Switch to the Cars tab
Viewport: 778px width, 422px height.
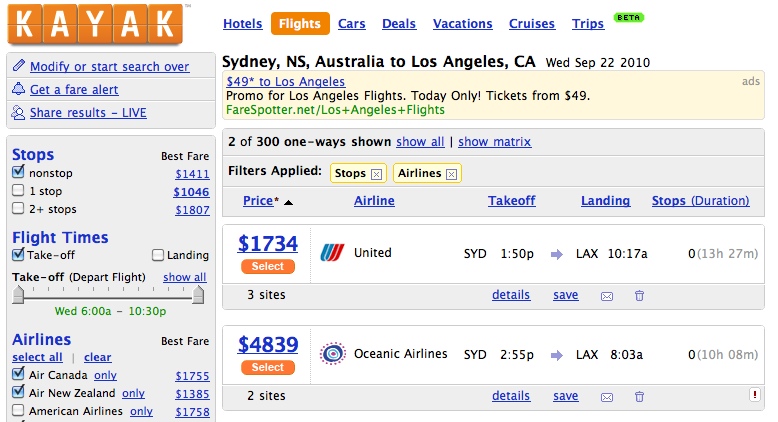(x=352, y=24)
